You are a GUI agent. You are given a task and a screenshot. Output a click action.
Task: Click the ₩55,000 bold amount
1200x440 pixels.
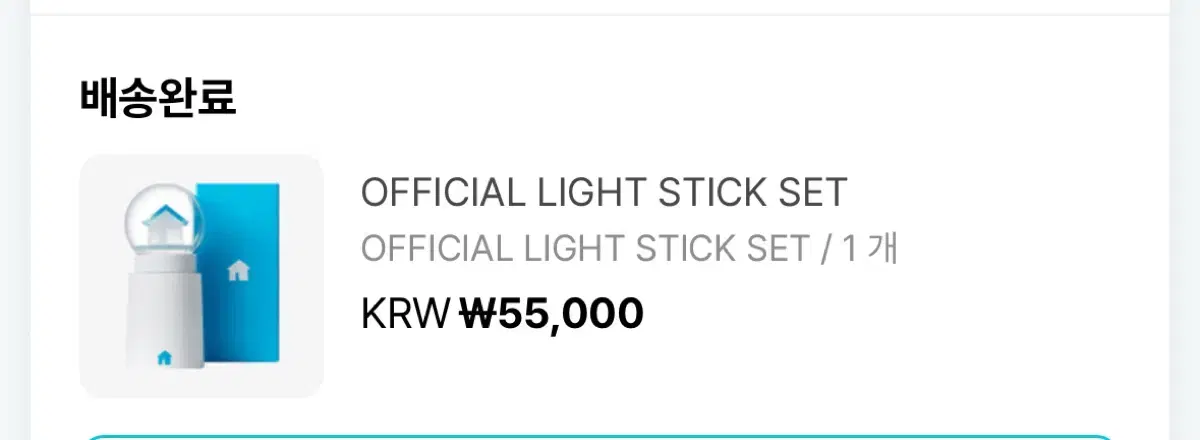pyautogui.click(x=551, y=314)
